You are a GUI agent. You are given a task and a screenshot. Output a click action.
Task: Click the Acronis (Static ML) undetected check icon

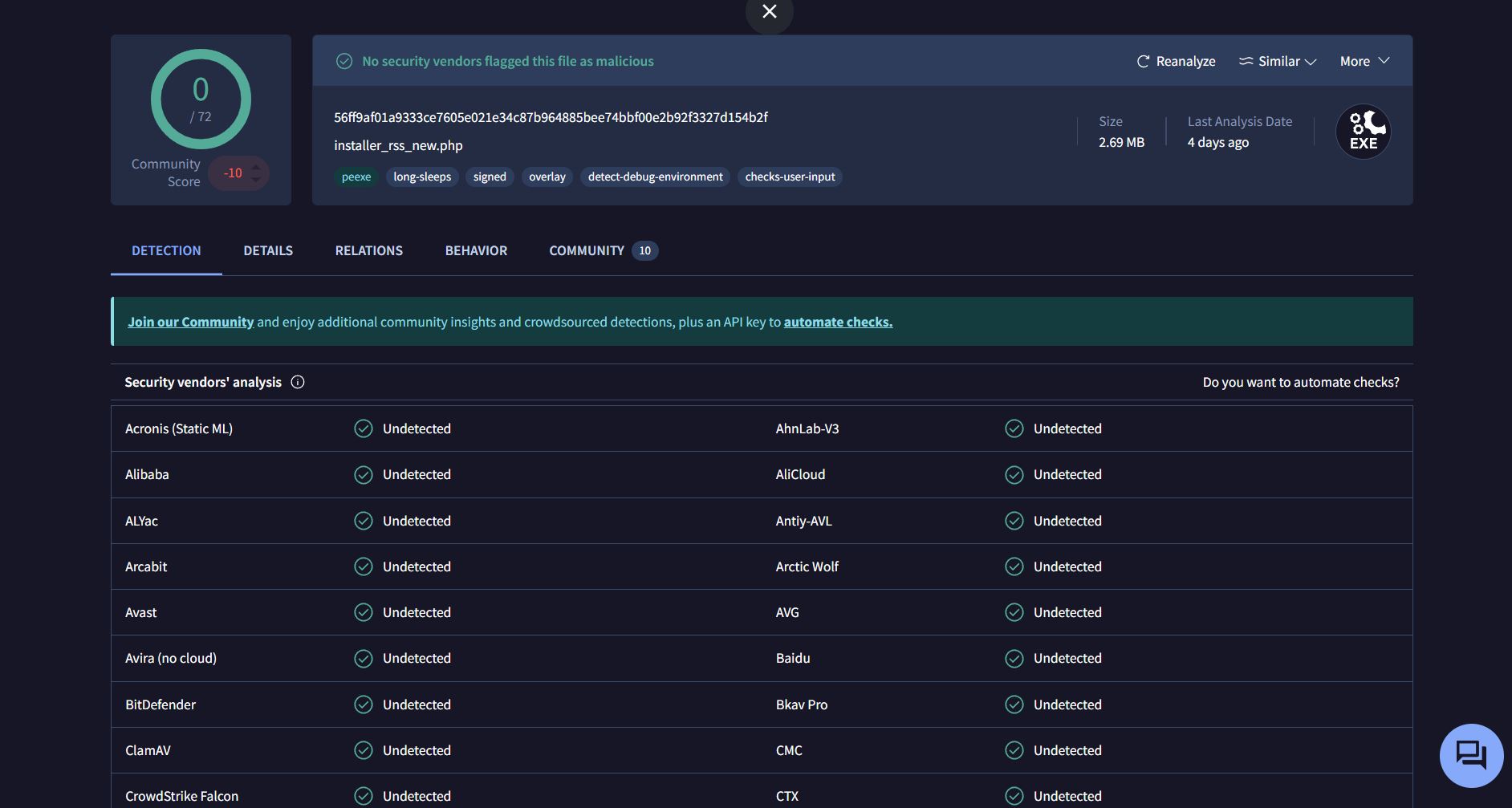tap(364, 428)
